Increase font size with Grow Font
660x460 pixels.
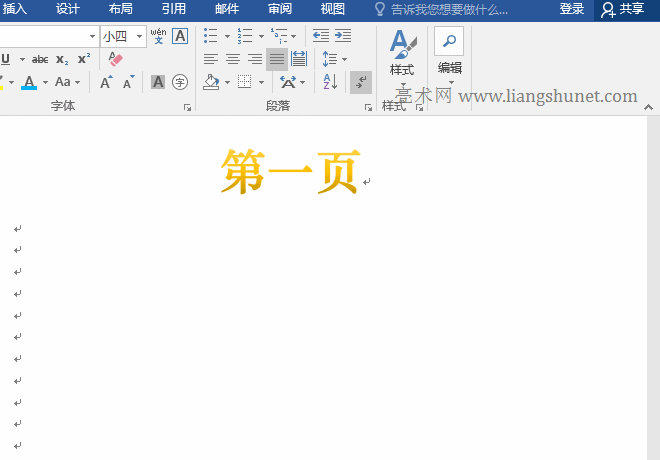(x=106, y=82)
